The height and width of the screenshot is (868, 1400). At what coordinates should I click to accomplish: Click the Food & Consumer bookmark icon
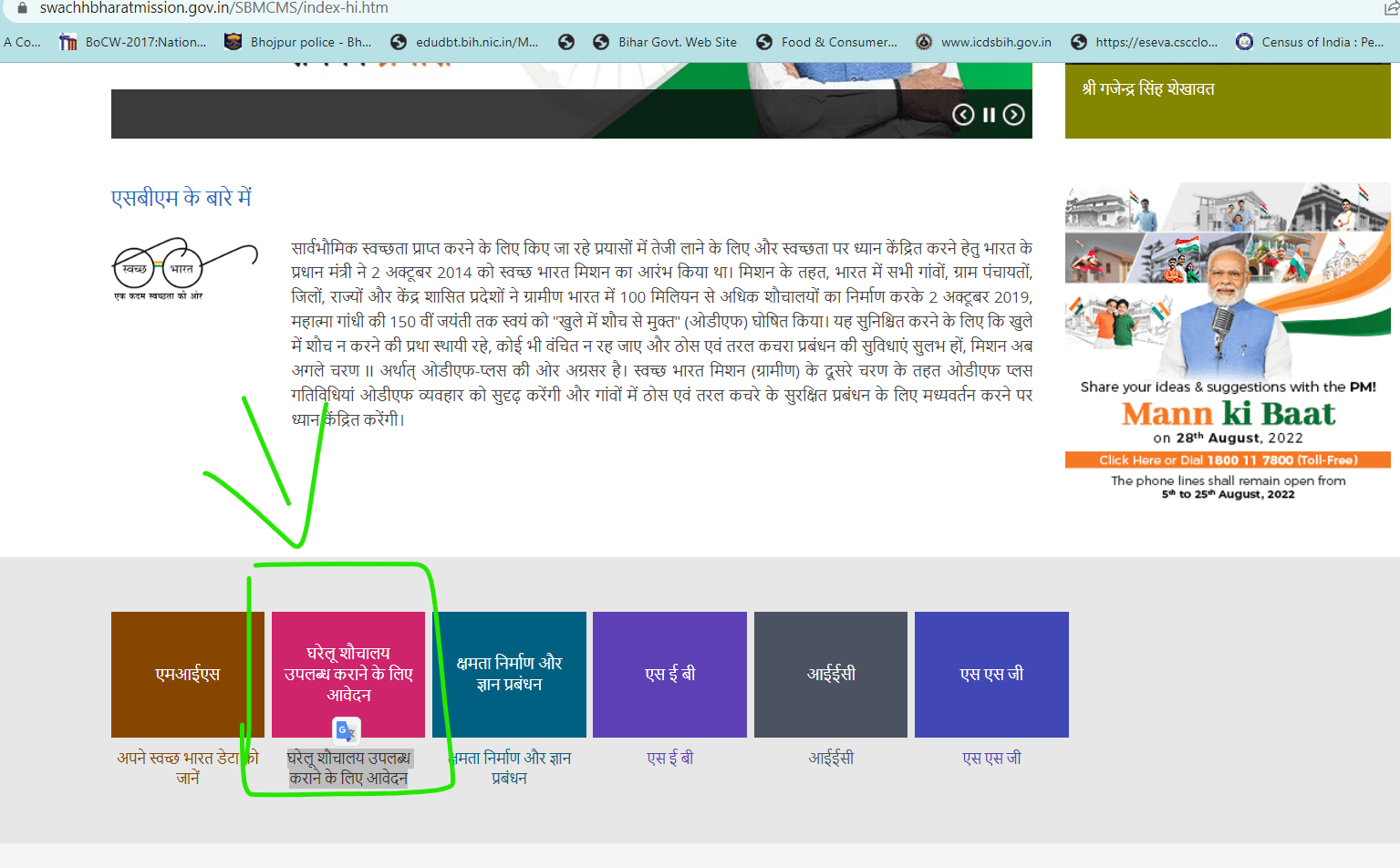pyautogui.click(x=762, y=41)
